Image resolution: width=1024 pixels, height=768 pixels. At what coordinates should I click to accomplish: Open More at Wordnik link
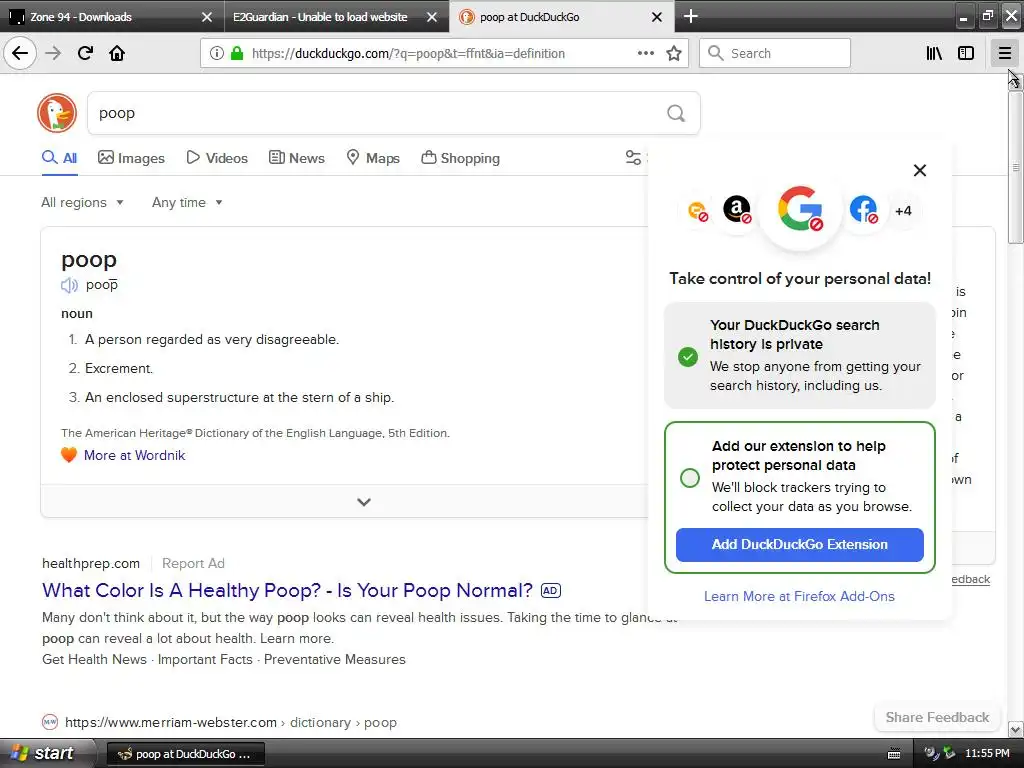(134, 455)
